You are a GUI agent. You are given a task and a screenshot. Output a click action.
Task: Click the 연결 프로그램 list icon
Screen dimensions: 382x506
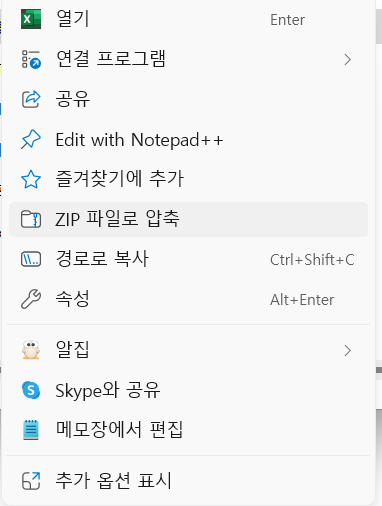31,59
